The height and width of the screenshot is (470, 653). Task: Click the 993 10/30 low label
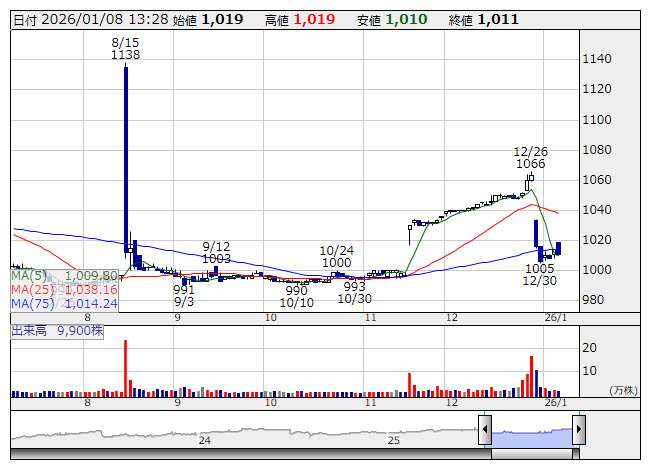tap(354, 293)
